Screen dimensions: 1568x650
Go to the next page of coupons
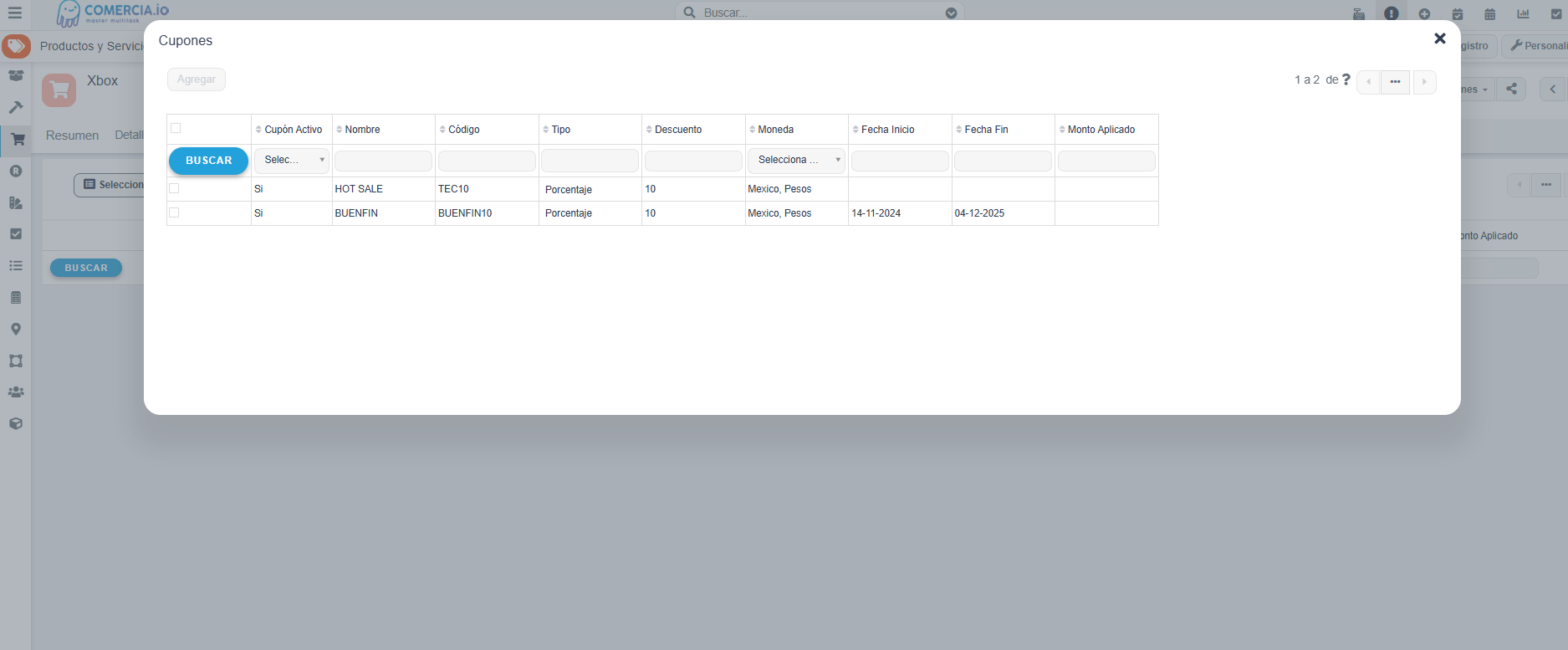tap(1424, 82)
